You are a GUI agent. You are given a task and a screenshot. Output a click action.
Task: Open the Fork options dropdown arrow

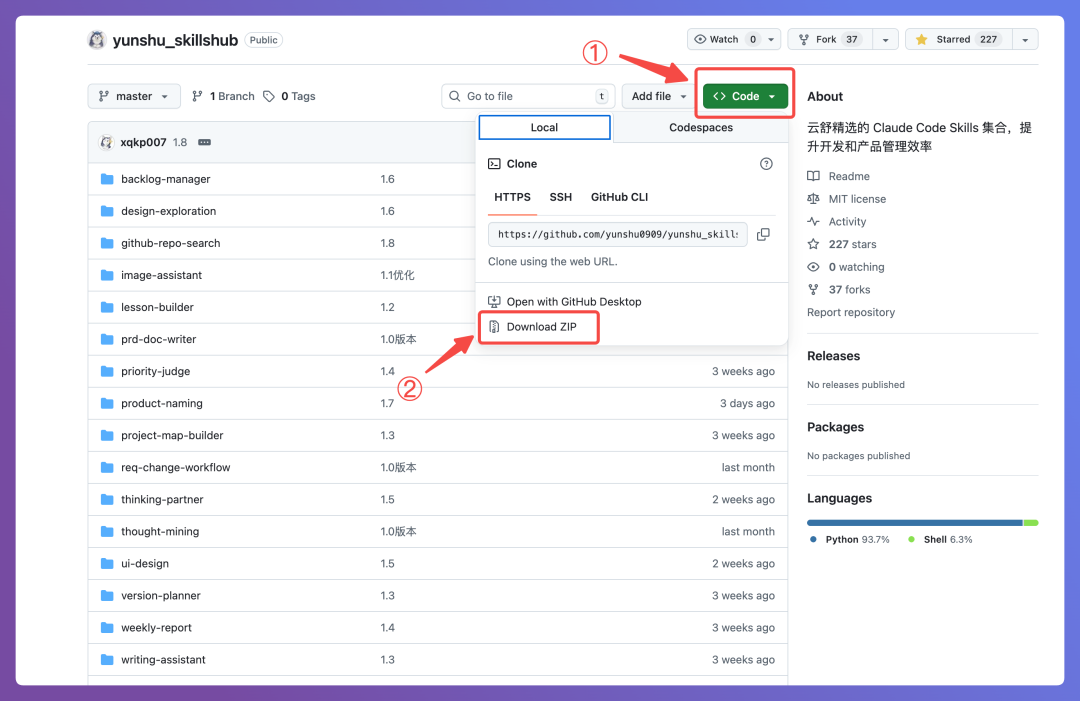click(885, 40)
